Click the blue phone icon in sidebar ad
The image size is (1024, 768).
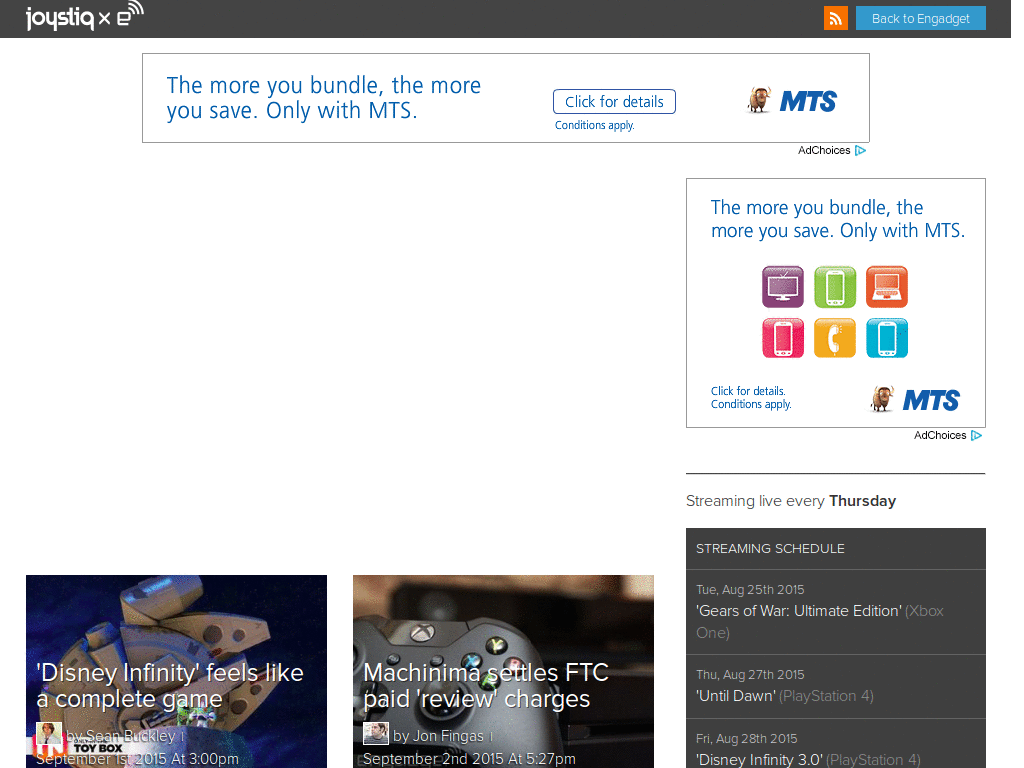[x=887, y=338]
